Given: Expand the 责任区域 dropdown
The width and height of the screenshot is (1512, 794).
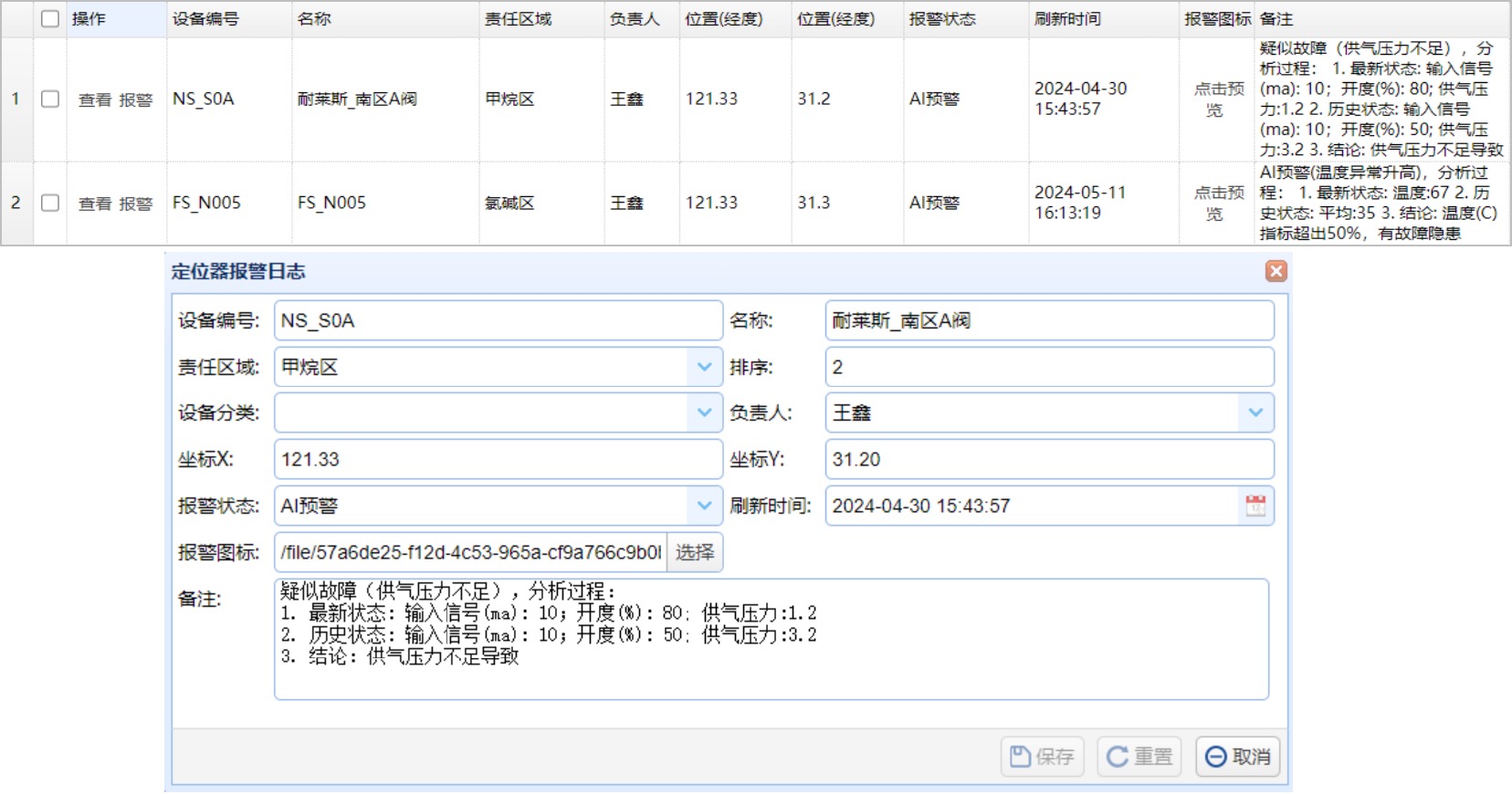Looking at the screenshot, I should coord(704,367).
